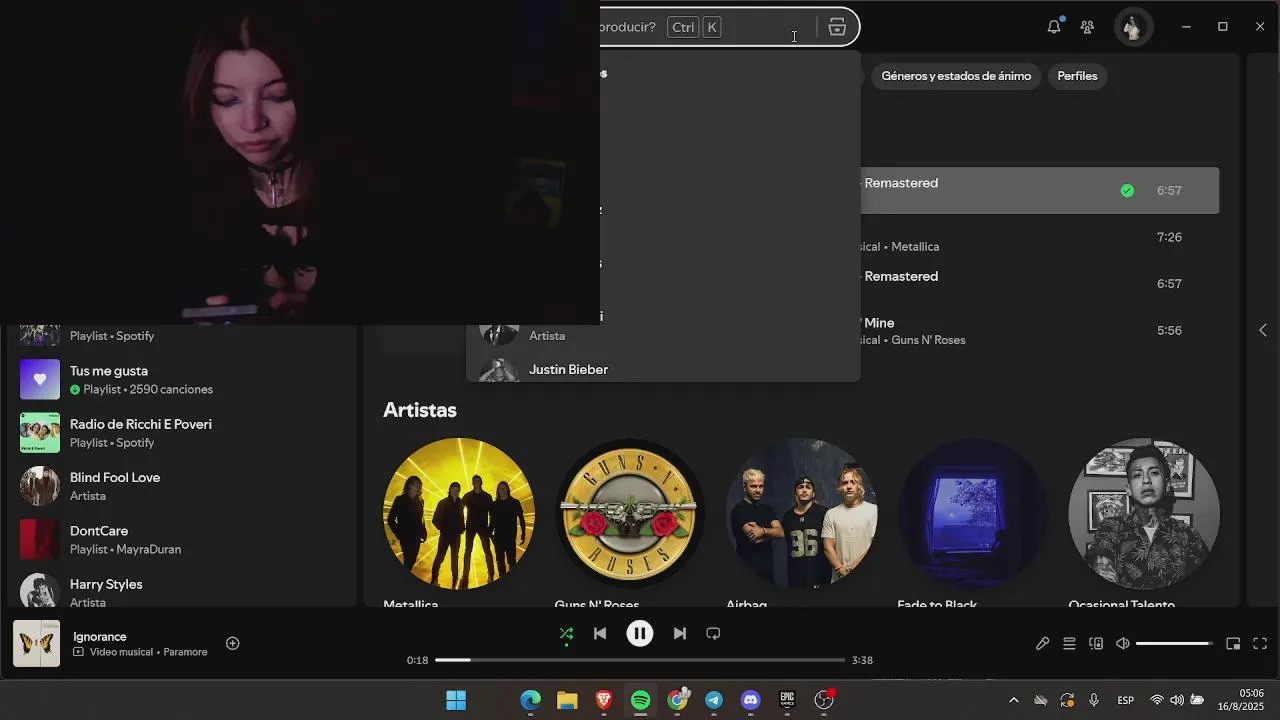Expand the right side panel chevron
1280x720 pixels.
[1262, 330]
